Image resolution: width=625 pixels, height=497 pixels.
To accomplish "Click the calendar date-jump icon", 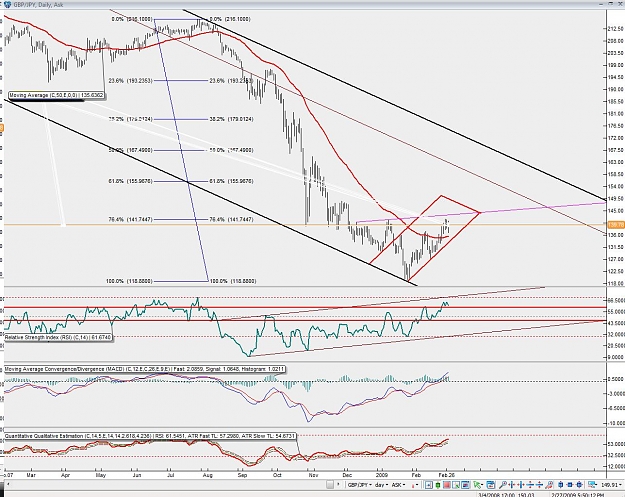I will [x=491, y=485].
